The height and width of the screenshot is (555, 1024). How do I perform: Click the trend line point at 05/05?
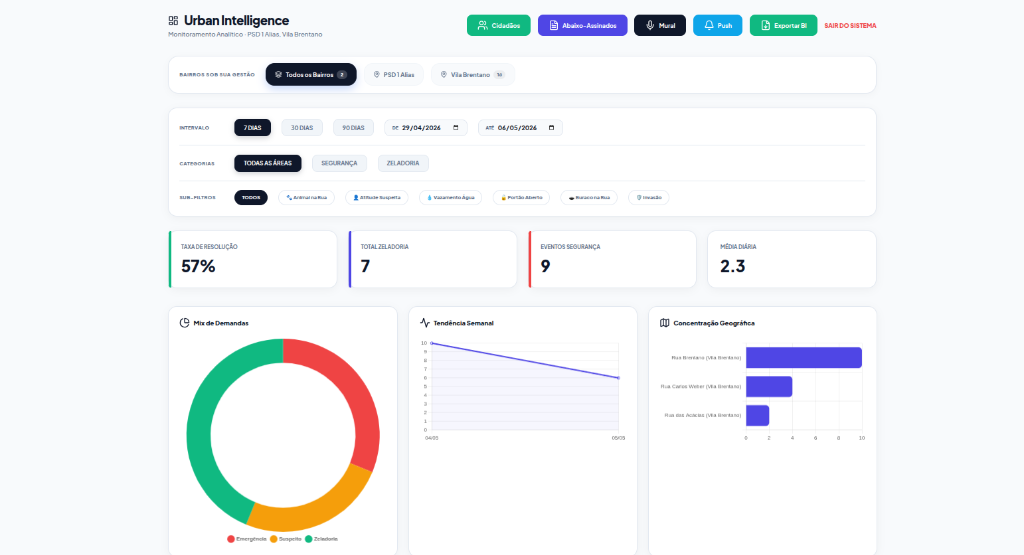(x=618, y=377)
